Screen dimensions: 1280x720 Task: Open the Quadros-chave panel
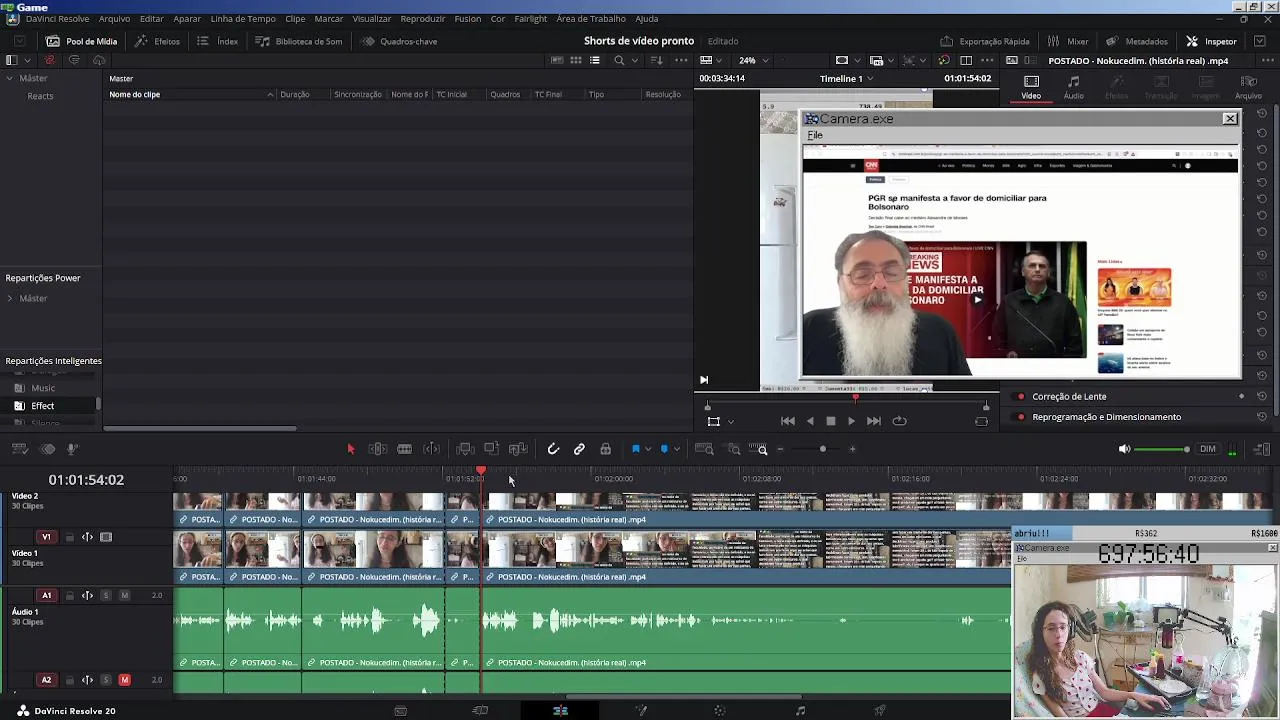399,41
